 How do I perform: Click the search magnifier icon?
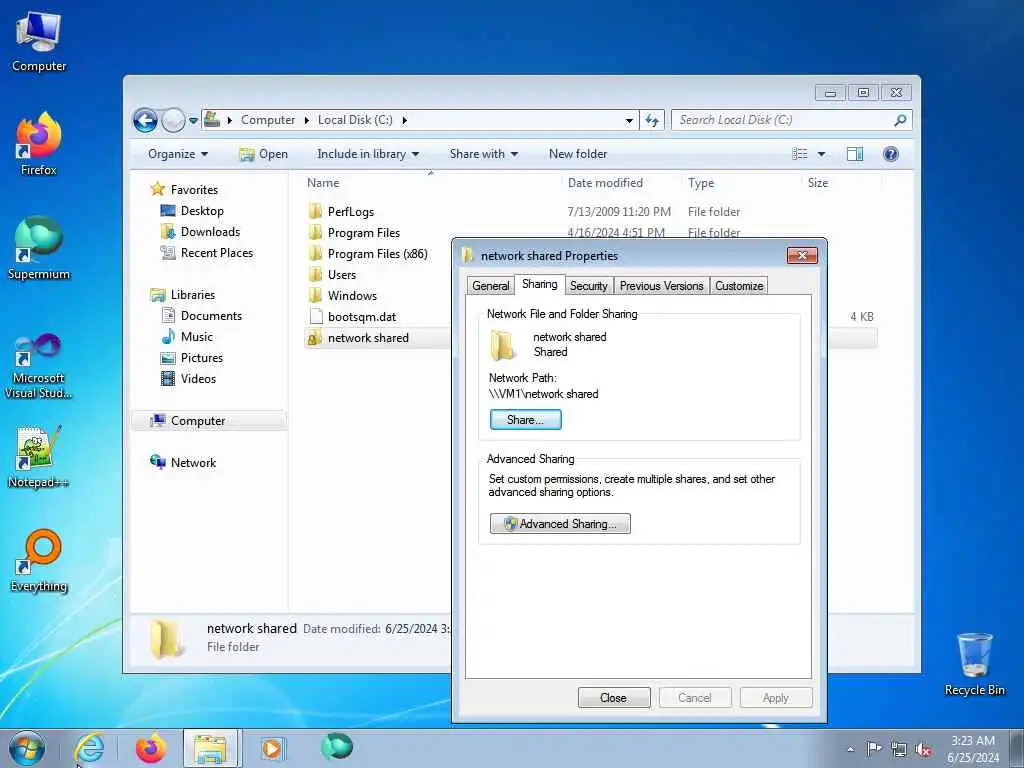click(900, 120)
